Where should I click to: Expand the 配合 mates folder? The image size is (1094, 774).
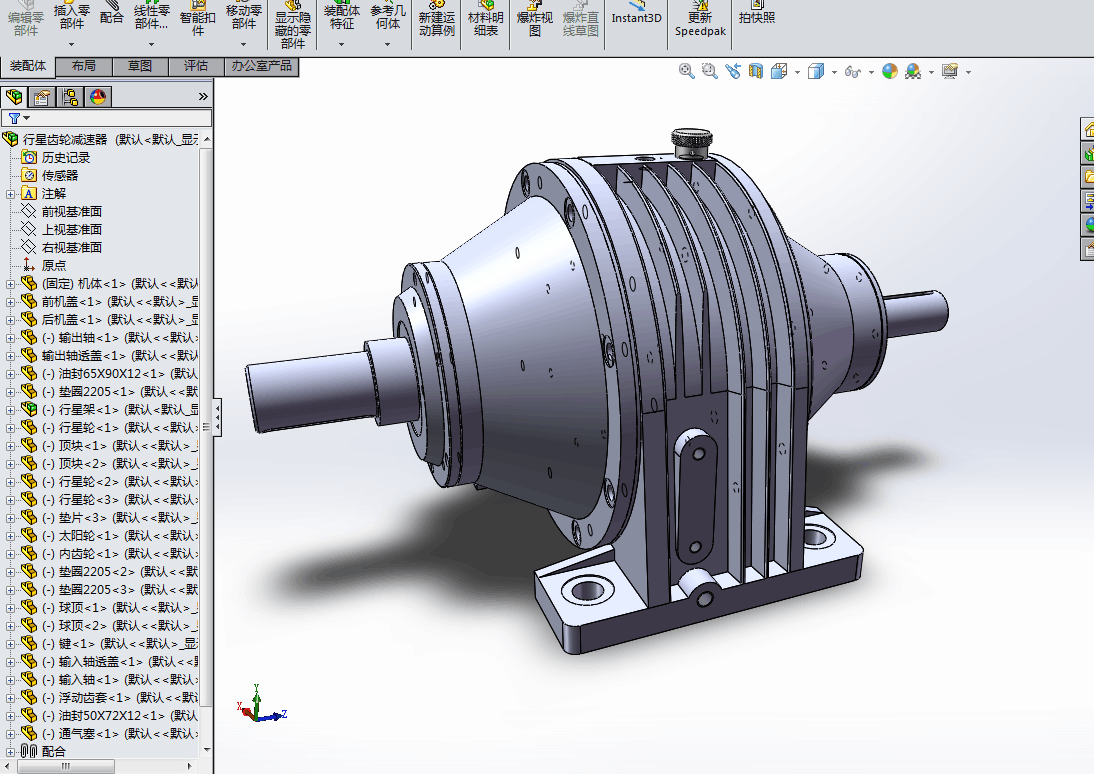coord(11,751)
